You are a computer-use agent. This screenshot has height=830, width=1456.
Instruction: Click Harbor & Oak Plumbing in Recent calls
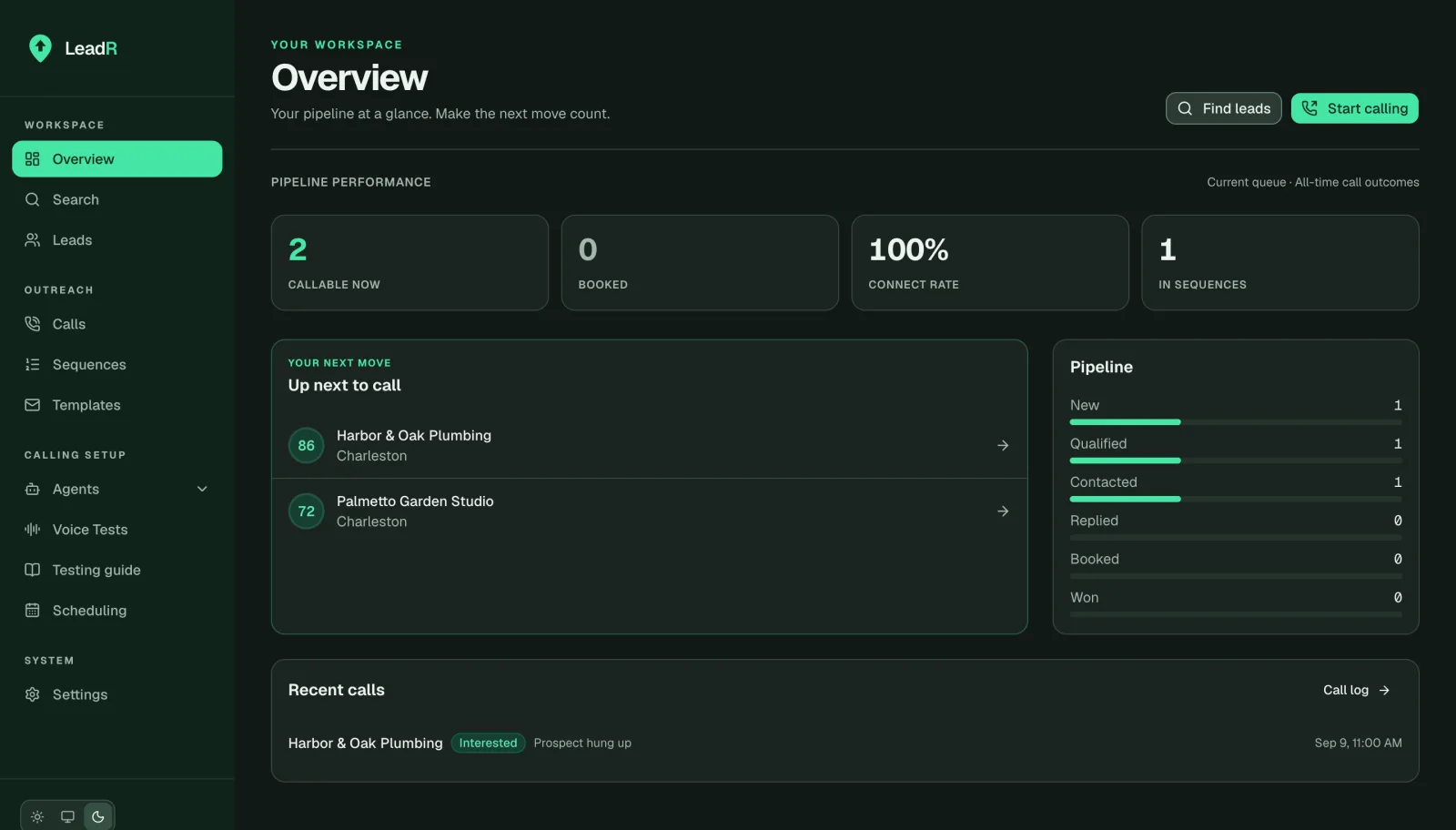tap(366, 744)
